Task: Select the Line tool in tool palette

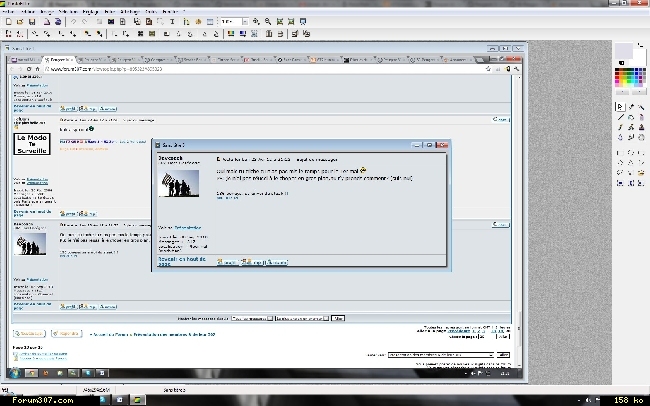Action: pyautogui.click(x=620, y=117)
